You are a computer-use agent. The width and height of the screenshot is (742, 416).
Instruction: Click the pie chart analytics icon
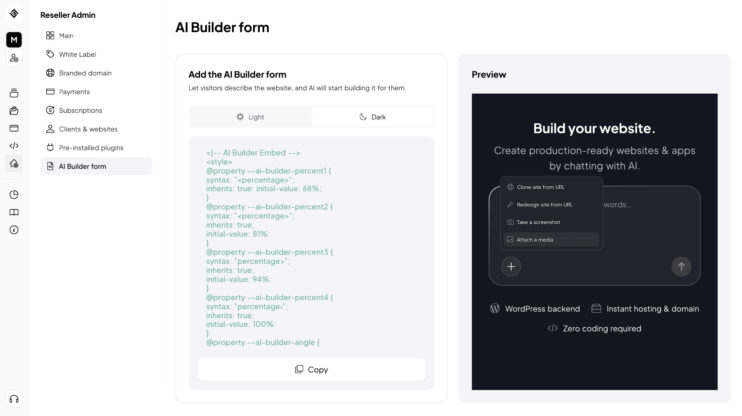click(14, 195)
